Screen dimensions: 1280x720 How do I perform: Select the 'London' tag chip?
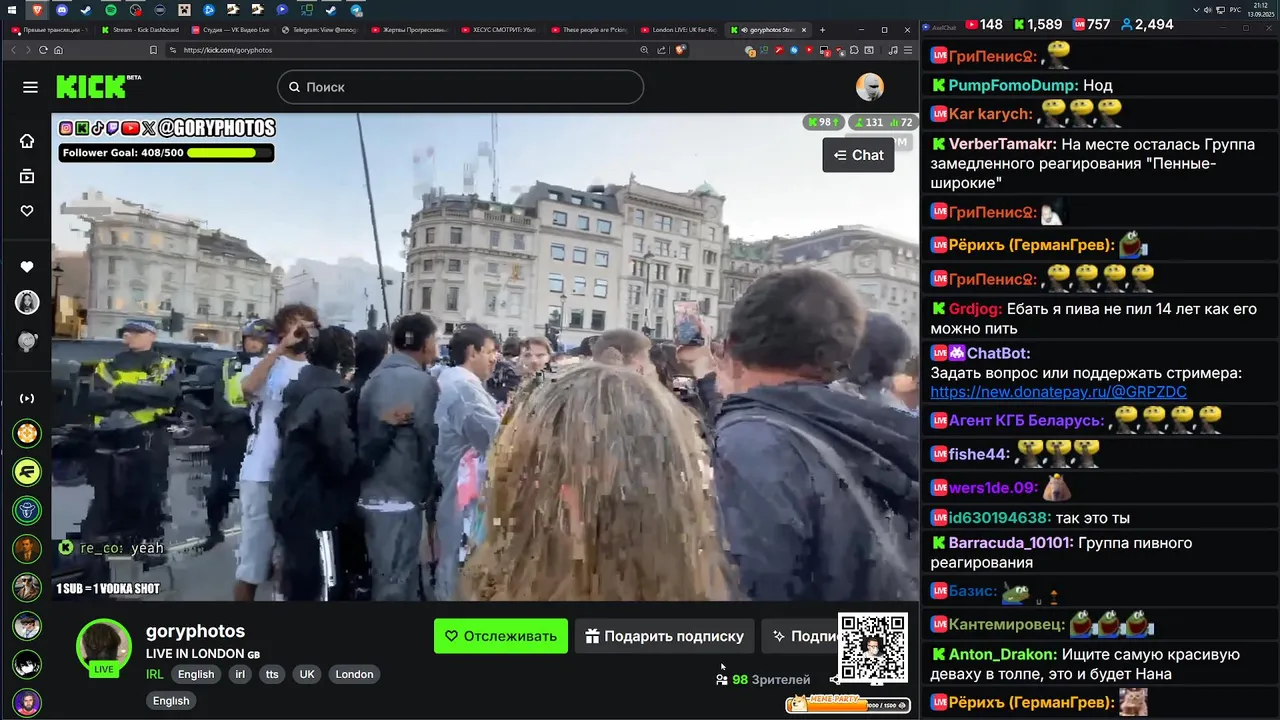point(354,674)
